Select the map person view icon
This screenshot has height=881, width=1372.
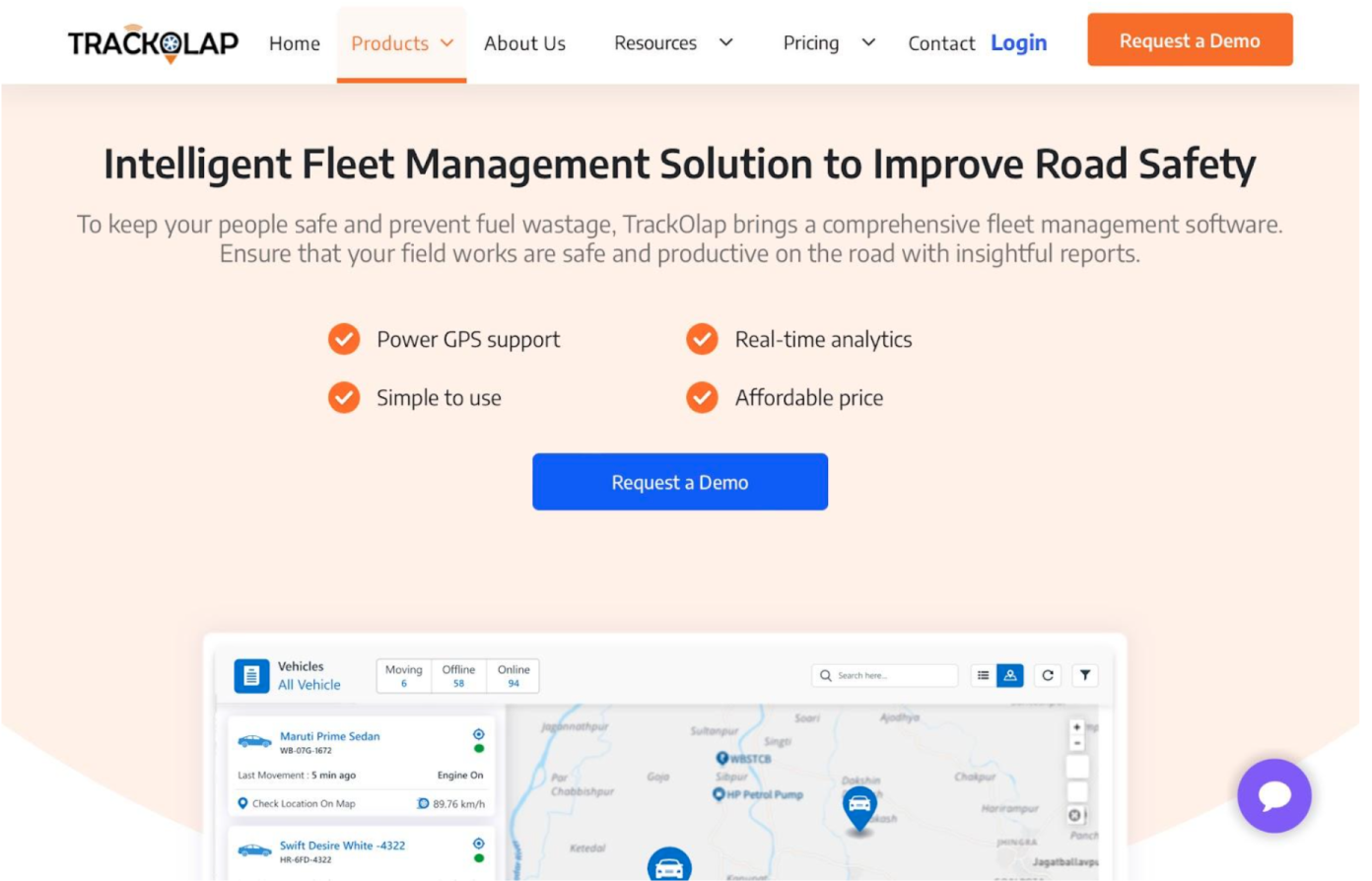(1010, 675)
